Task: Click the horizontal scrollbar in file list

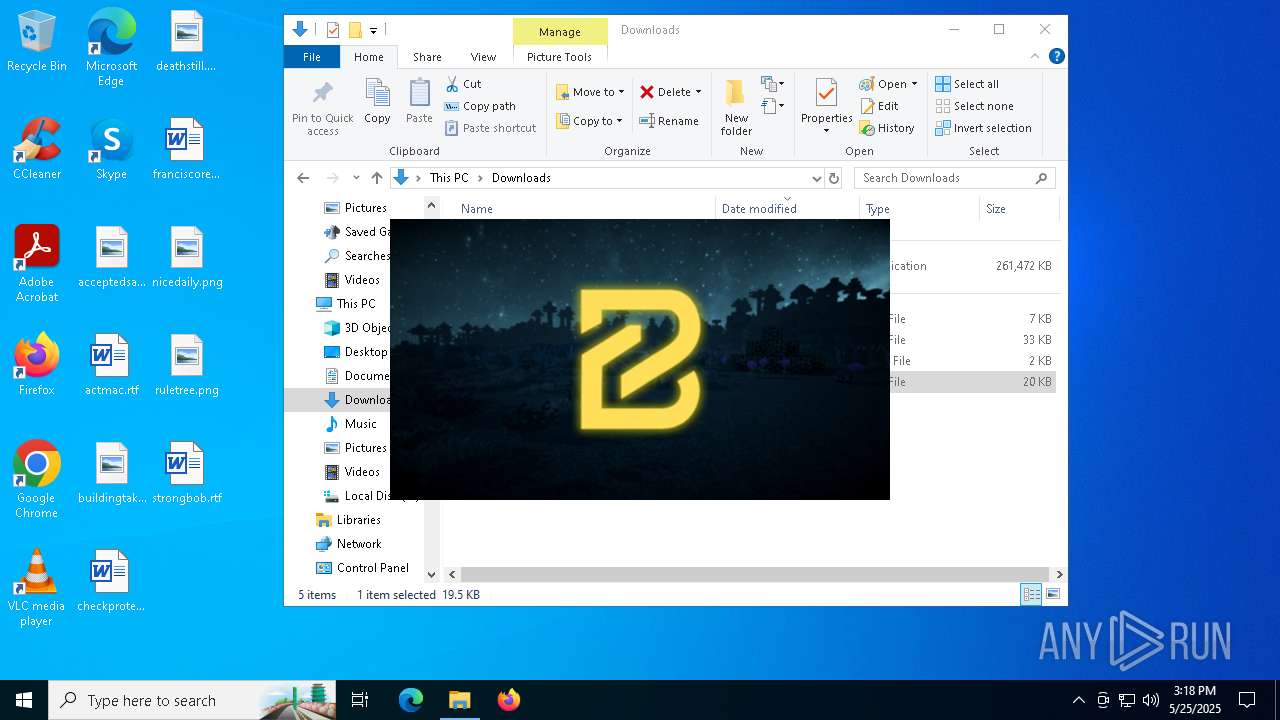Action: point(755,575)
